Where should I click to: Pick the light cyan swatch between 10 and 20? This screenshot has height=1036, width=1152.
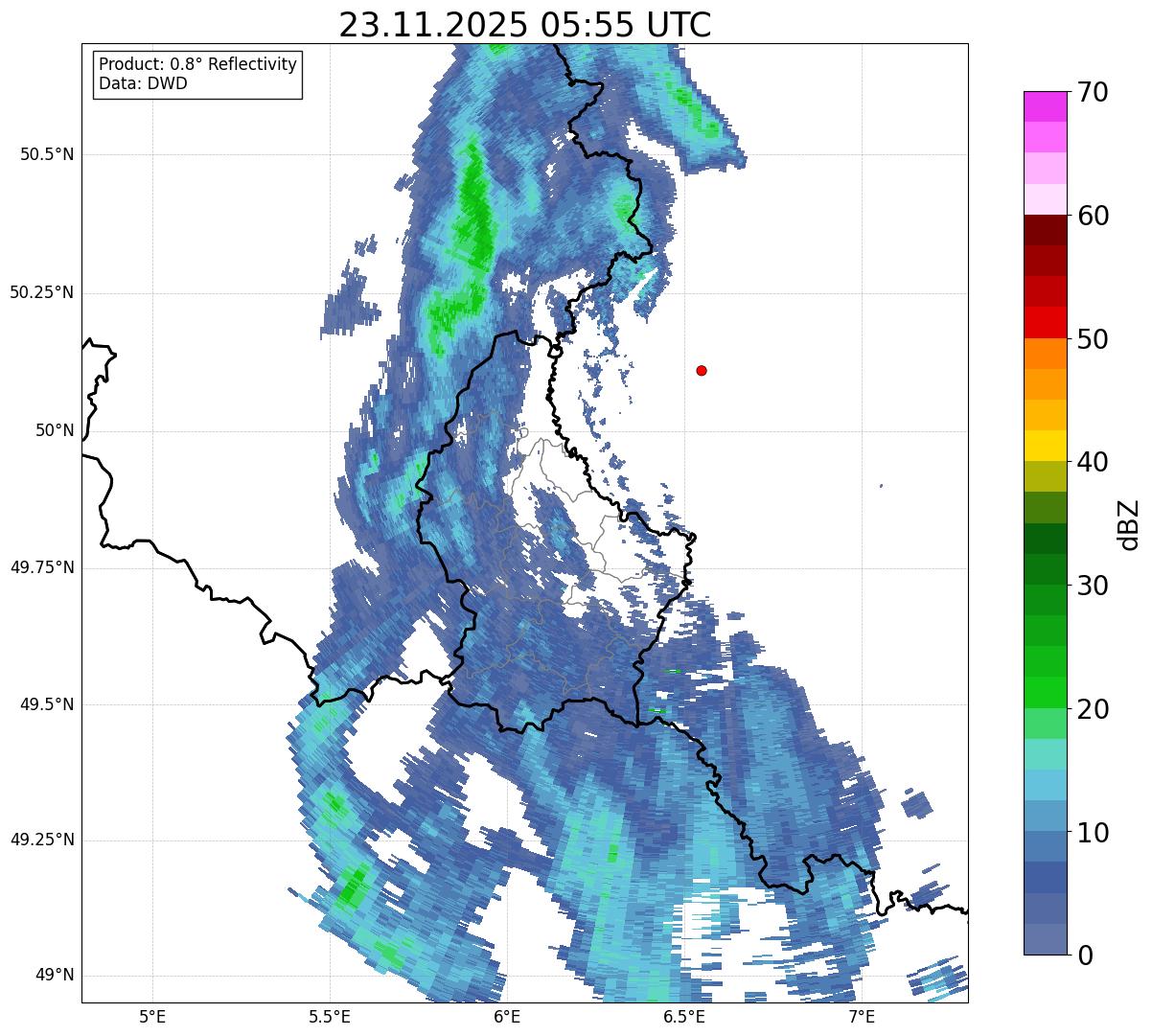pyautogui.click(x=1046, y=754)
